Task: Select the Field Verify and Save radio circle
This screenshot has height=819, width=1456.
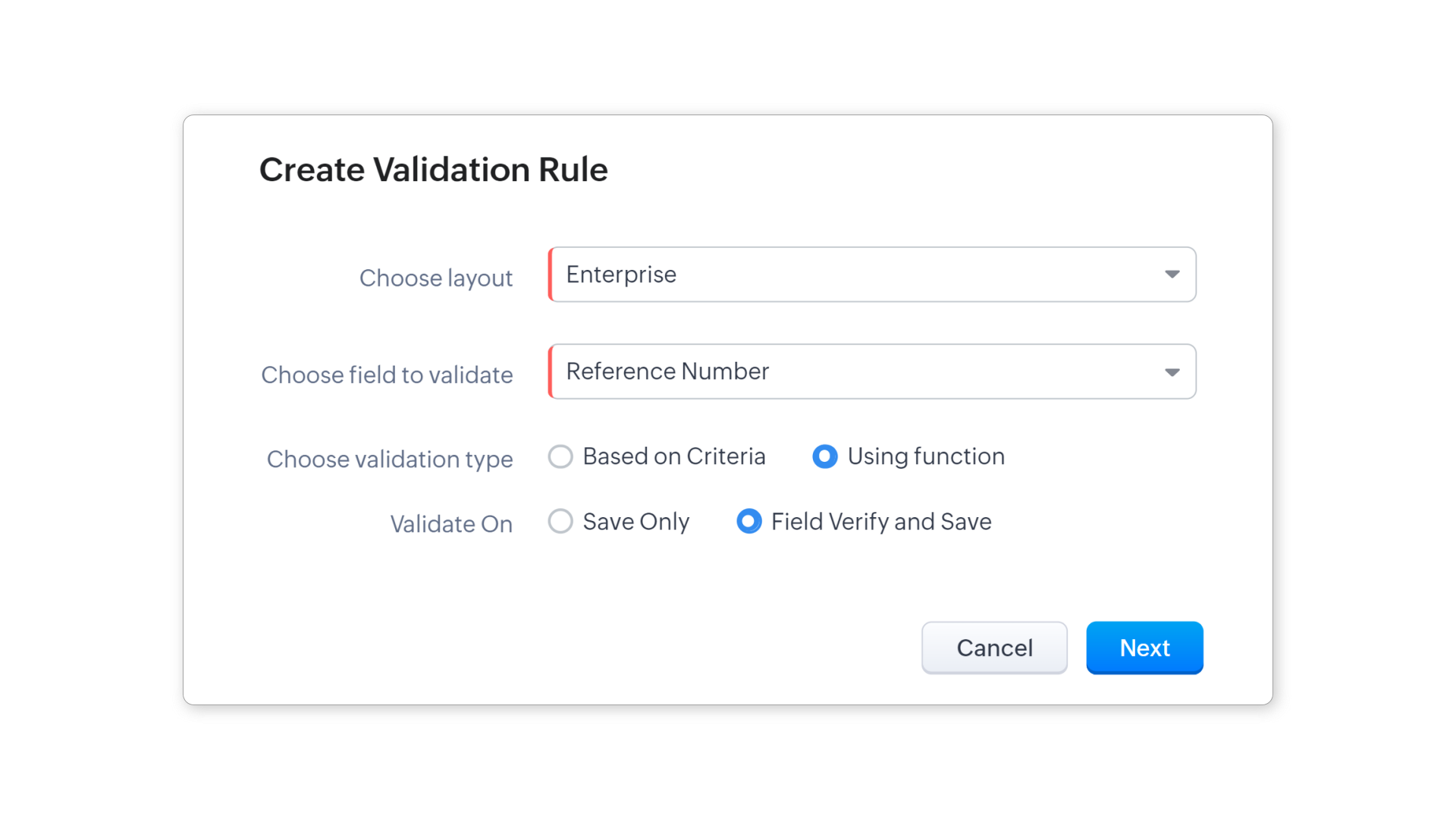Action: [748, 522]
